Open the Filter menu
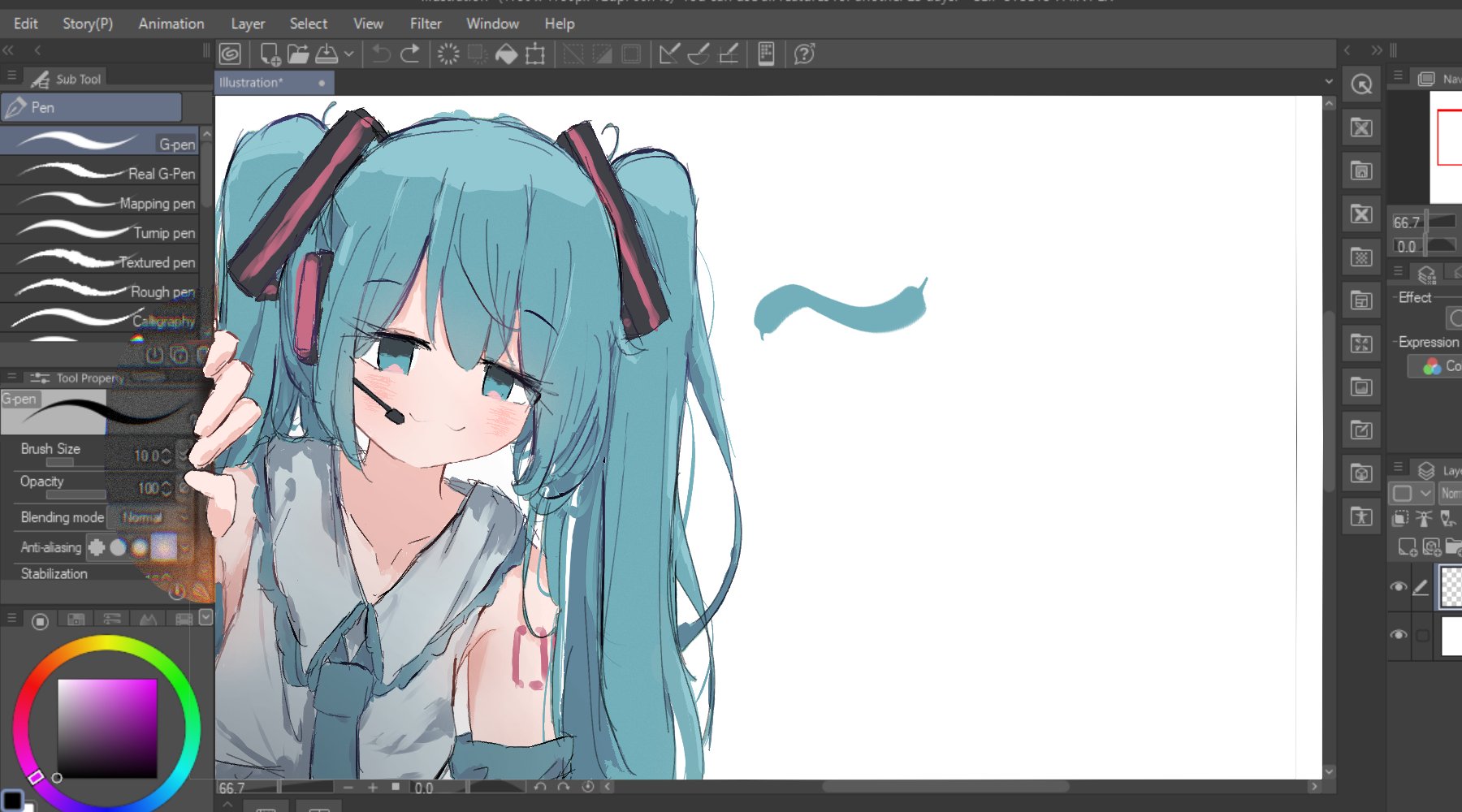The image size is (1462, 812). (x=425, y=24)
